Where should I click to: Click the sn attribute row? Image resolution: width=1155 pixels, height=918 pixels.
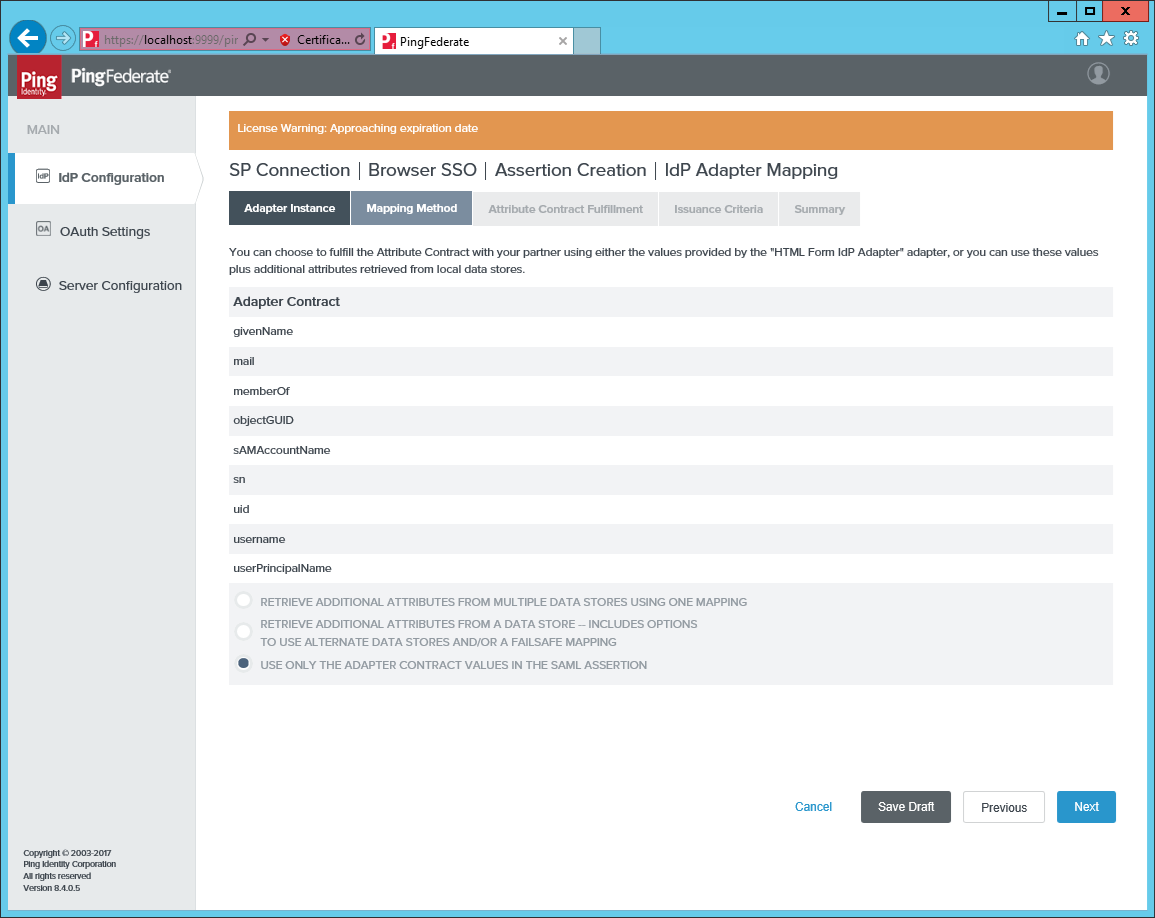[x=671, y=480]
